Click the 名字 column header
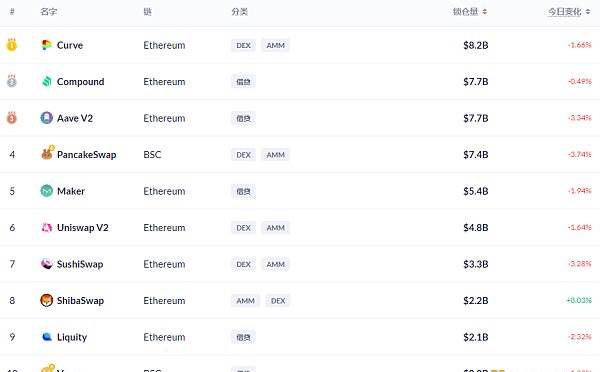 49,12
